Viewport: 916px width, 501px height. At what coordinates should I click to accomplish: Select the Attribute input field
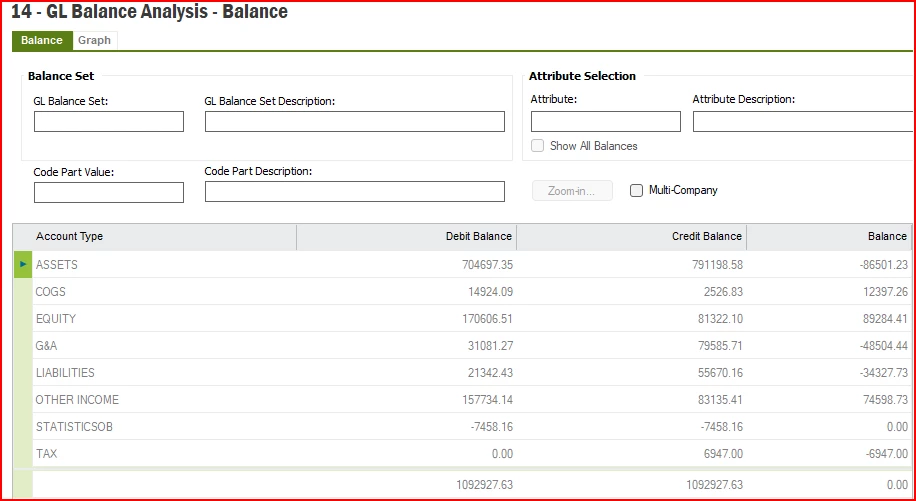click(x=606, y=121)
